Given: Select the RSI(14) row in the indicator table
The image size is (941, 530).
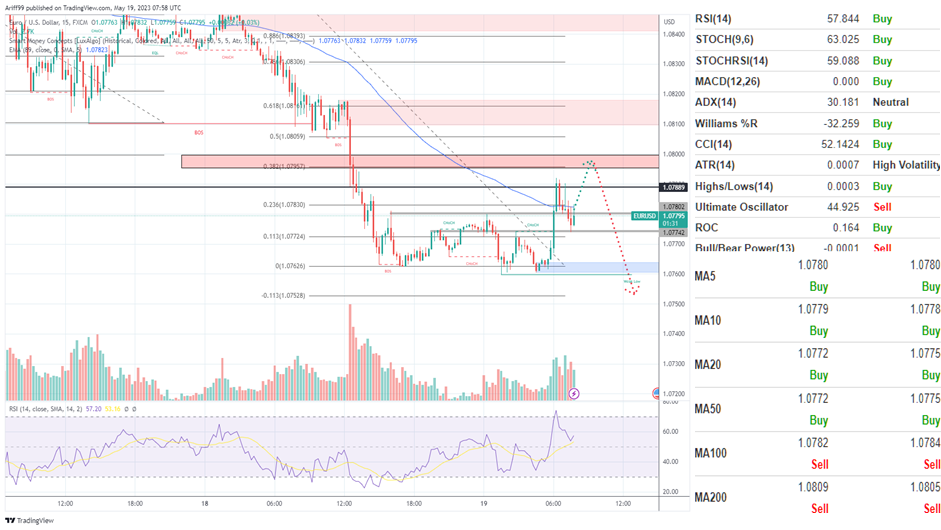Looking at the screenshot, I should click(720, 18).
